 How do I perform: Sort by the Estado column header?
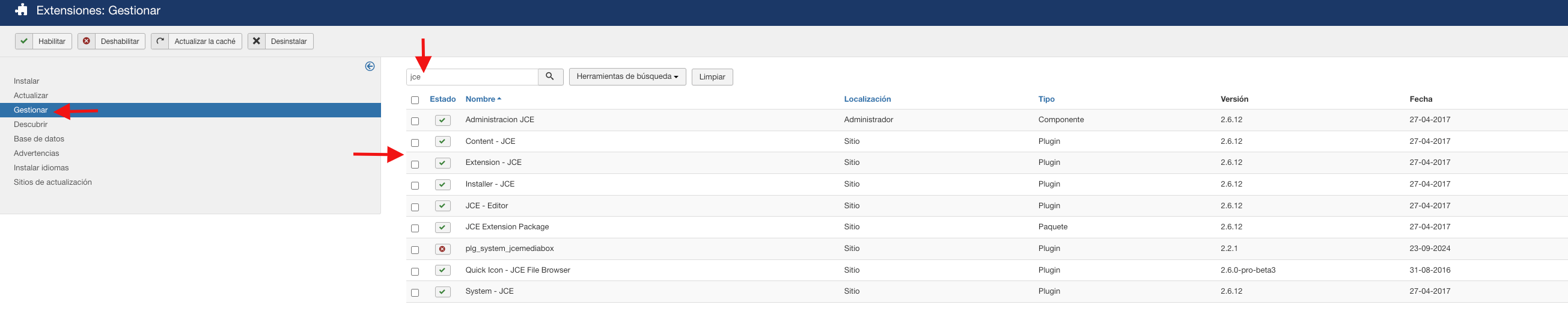(x=442, y=99)
